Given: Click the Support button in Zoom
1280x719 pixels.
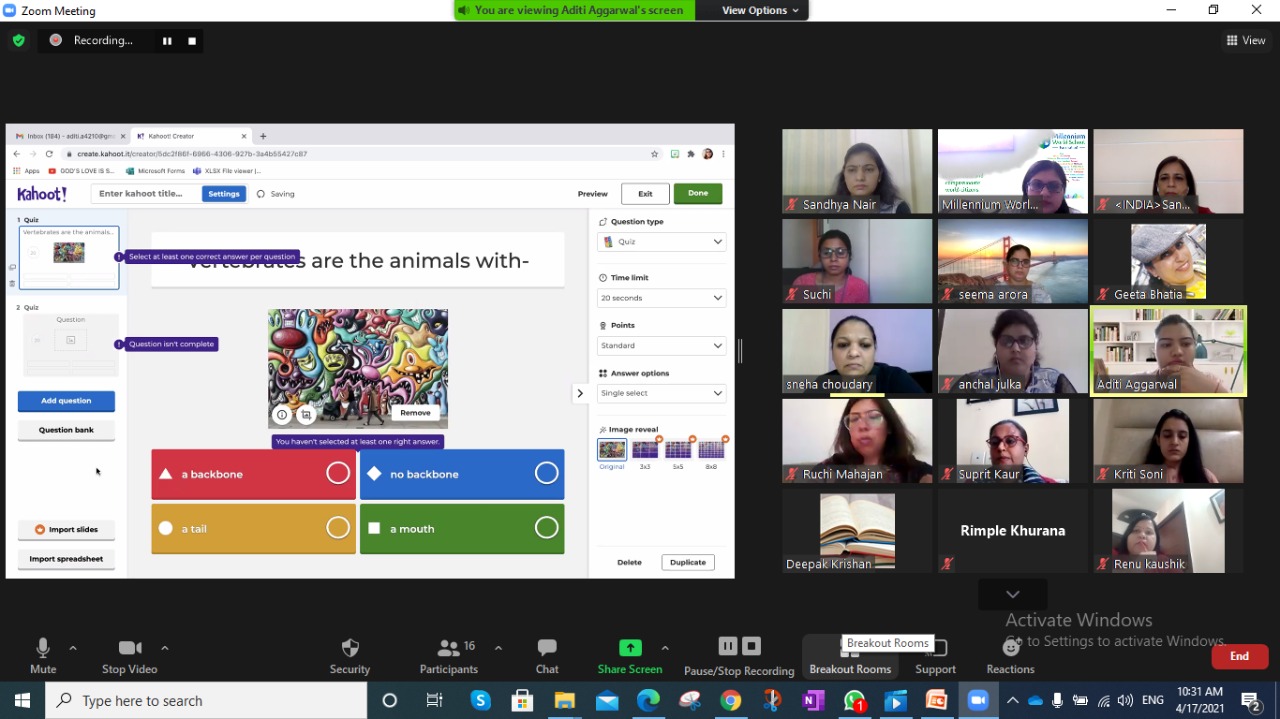Looking at the screenshot, I should (x=936, y=655).
